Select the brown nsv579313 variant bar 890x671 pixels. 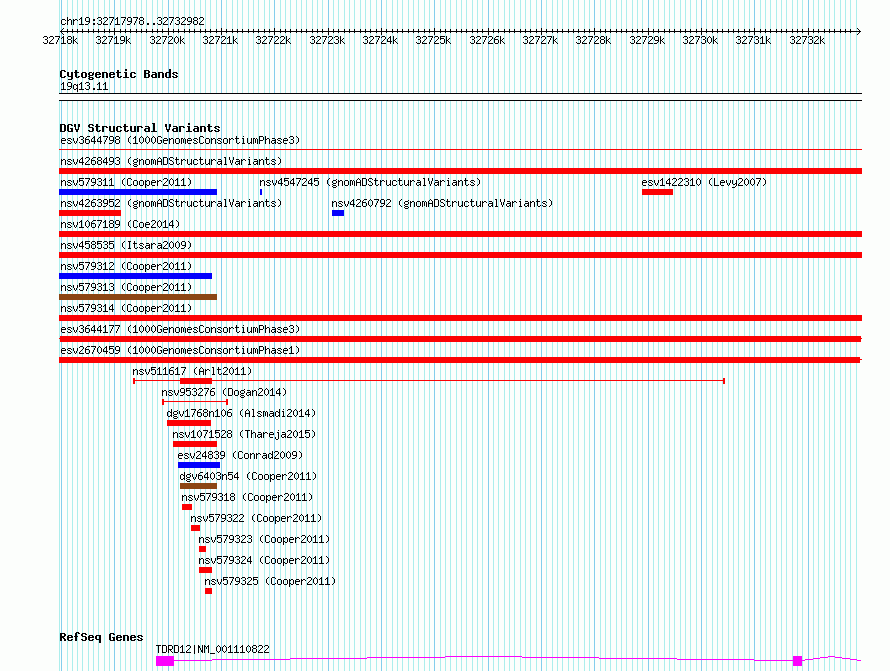point(138,297)
